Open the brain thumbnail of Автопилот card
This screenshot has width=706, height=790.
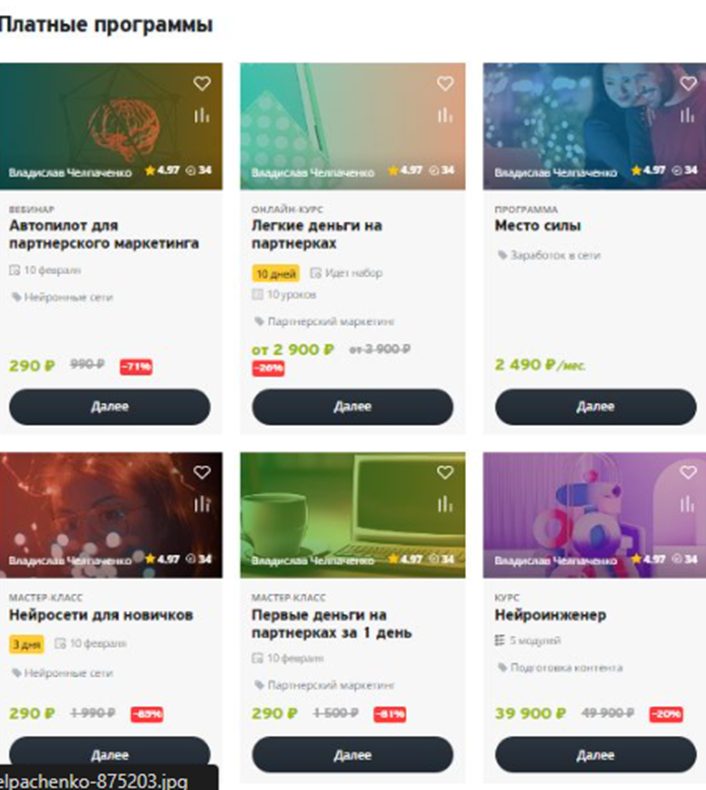click(111, 126)
